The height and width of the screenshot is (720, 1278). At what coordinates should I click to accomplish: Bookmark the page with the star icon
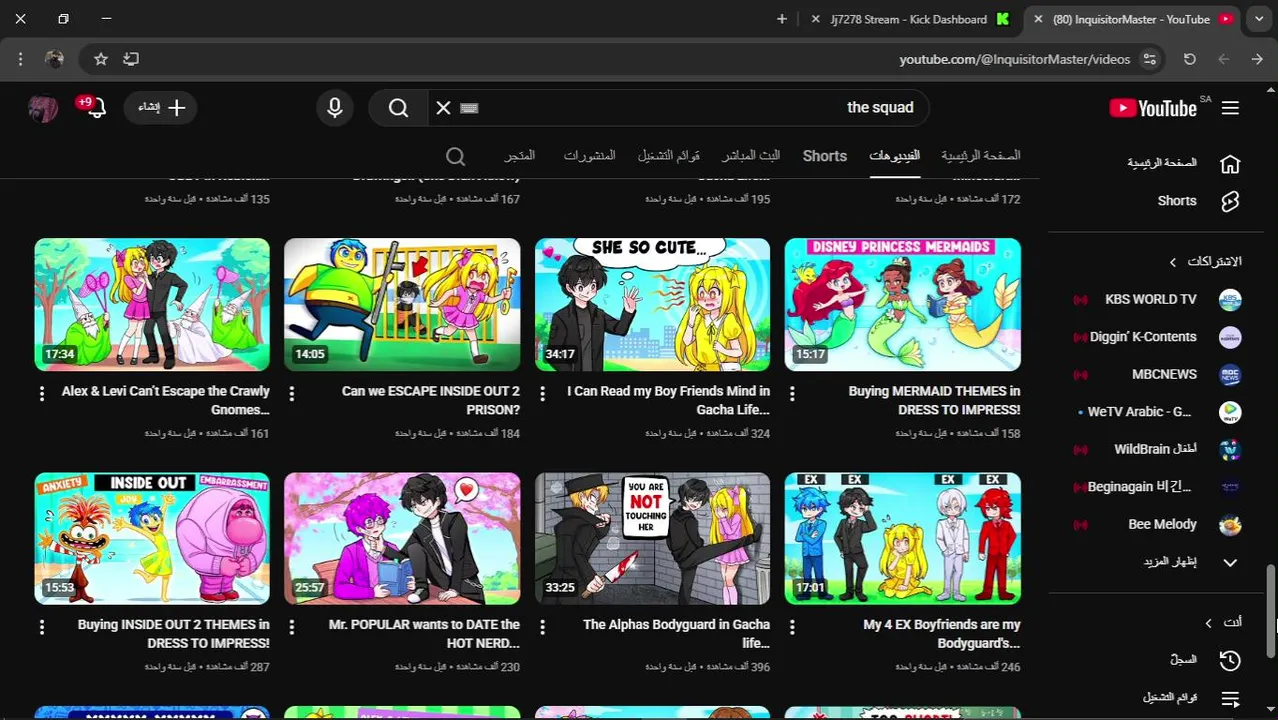(x=100, y=59)
